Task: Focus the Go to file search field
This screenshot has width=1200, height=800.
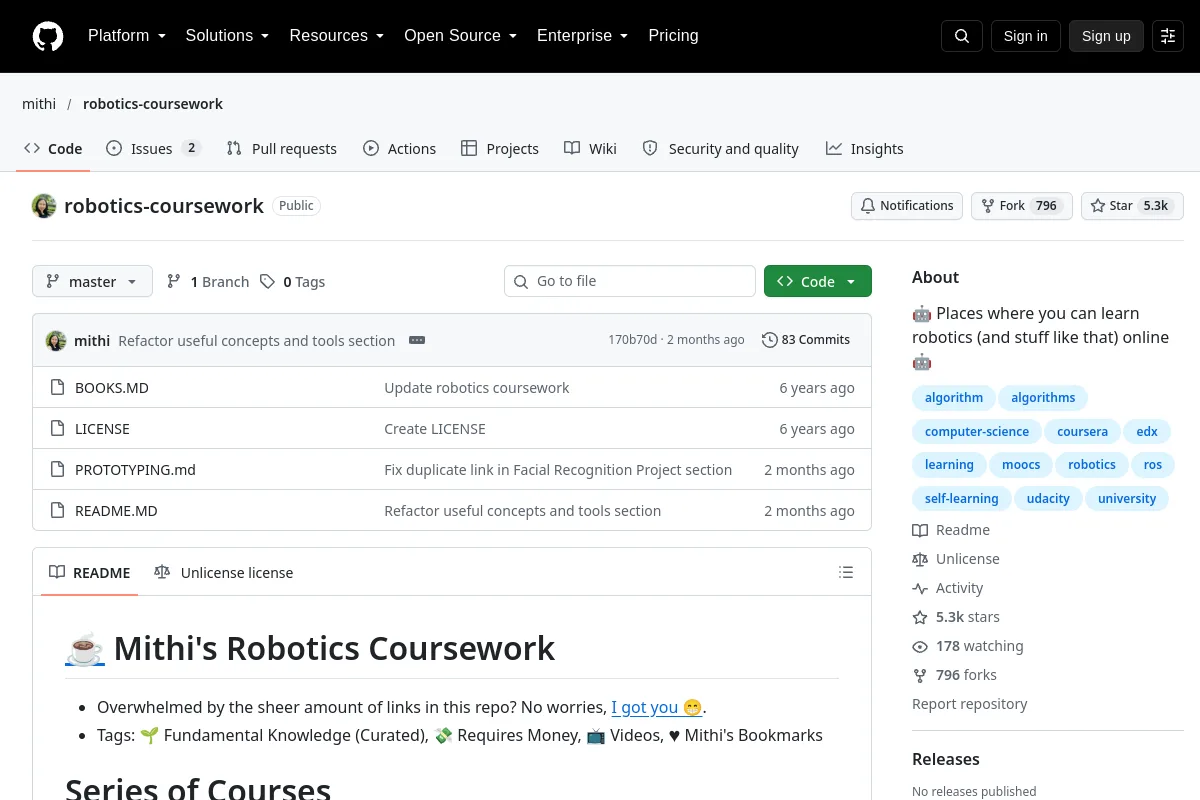Action: tap(630, 282)
